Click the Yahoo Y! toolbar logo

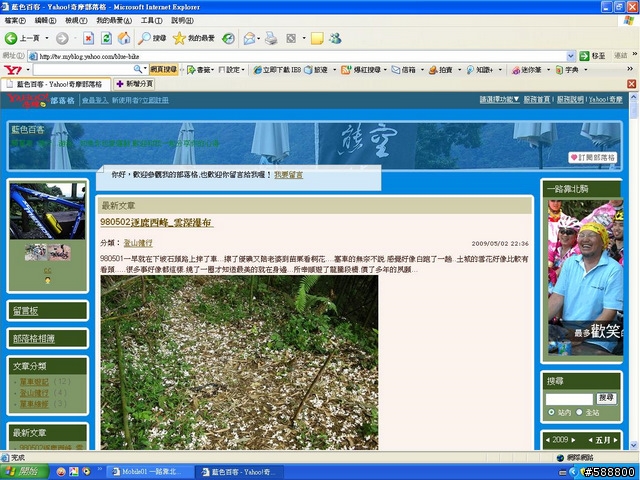pyautogui.click(x=12, y=70)
